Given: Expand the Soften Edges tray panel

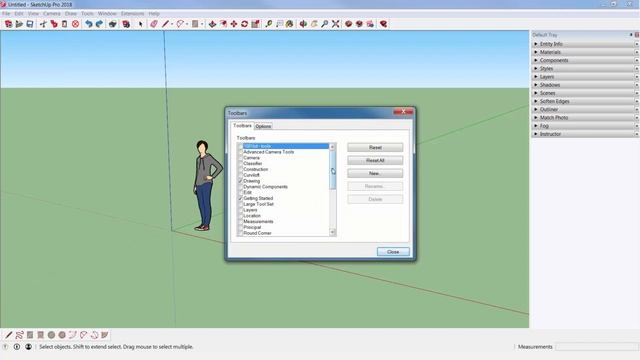Looking at the screenshot, I should (585, 101).
